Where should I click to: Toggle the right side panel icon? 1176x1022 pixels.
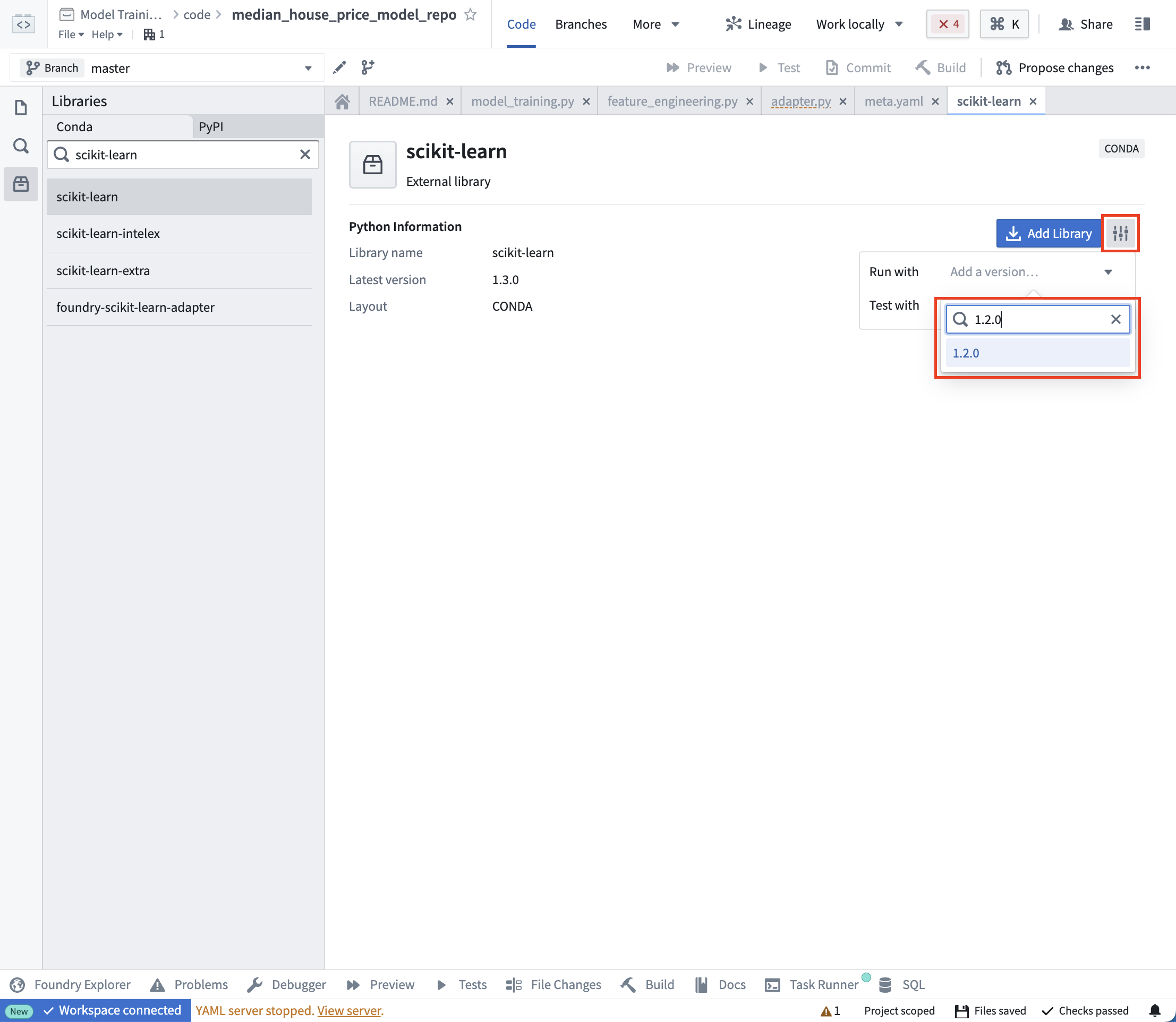(1143, 24)
